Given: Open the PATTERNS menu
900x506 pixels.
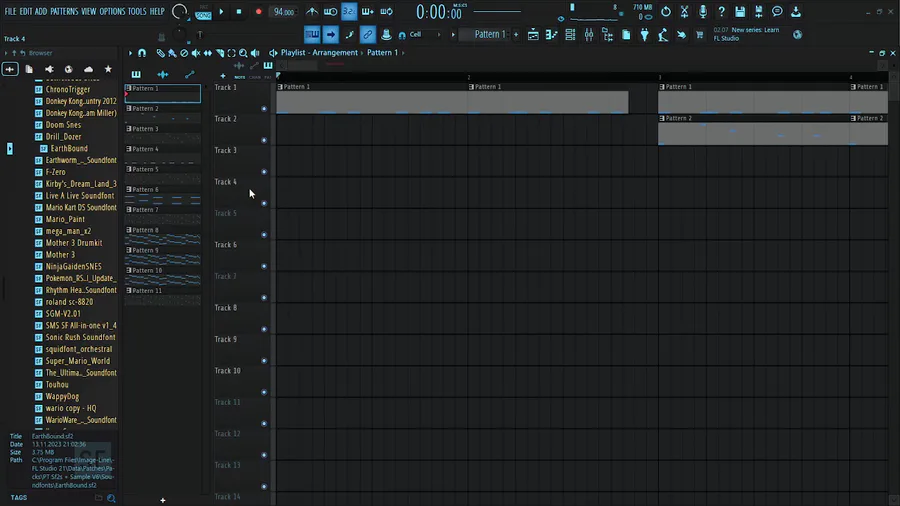Looking at the screenshot, I should pyautogui.click(x=64, y=11).
